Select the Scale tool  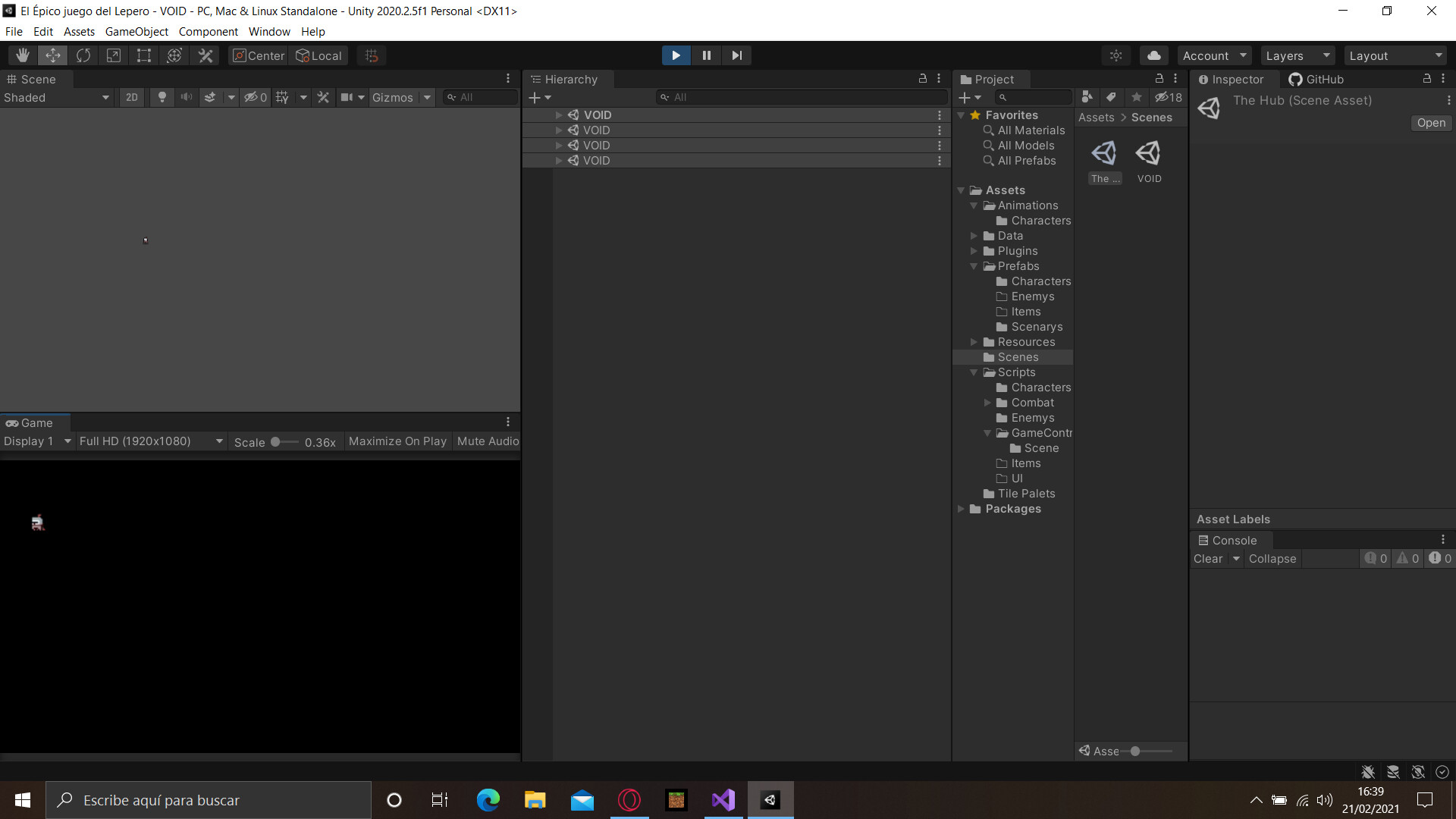tap(113, 55)
